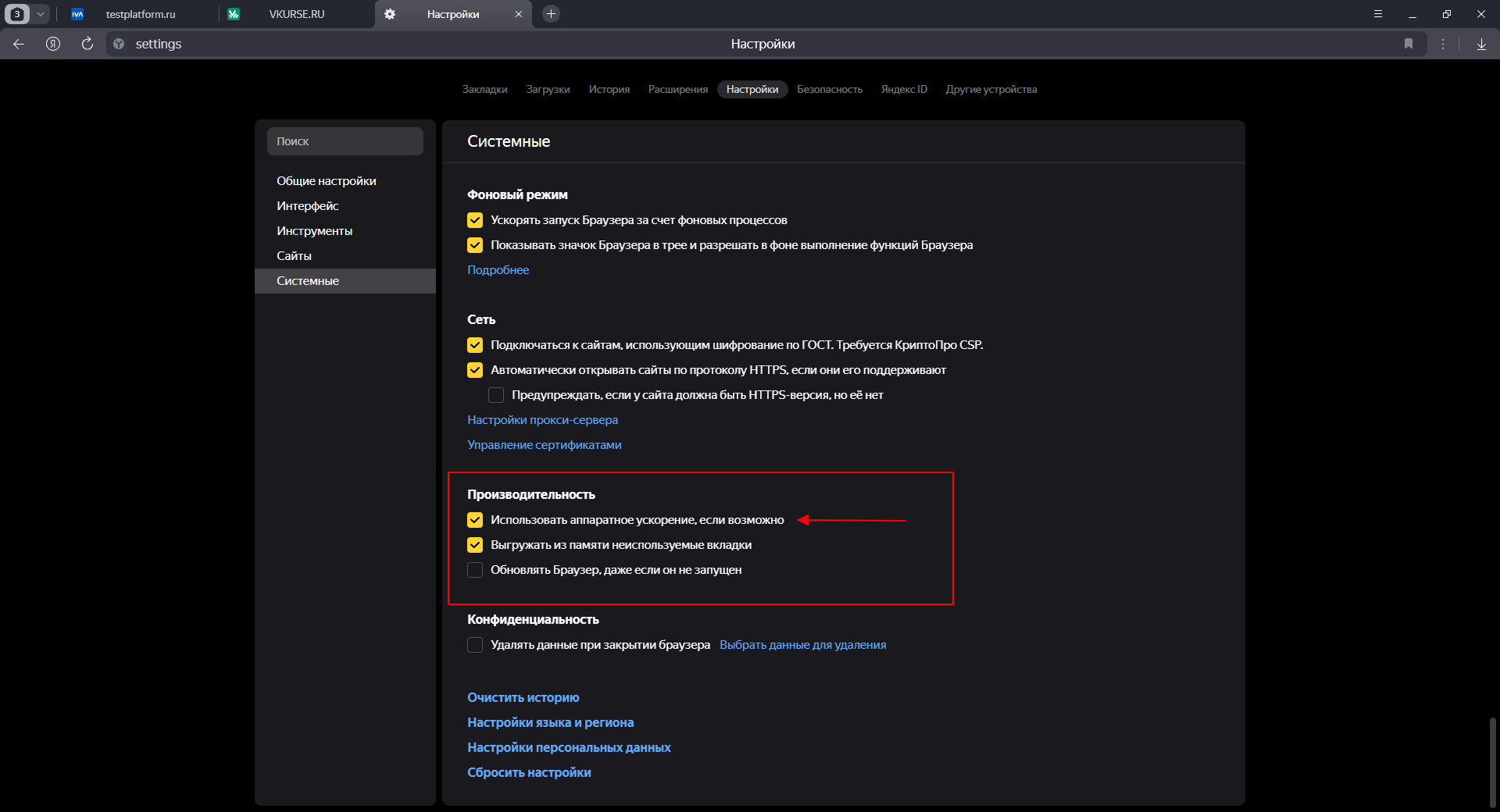Click the Конфиденциальность section title
The width and height of the screenshot is (1500, 812).
(533, 619)
